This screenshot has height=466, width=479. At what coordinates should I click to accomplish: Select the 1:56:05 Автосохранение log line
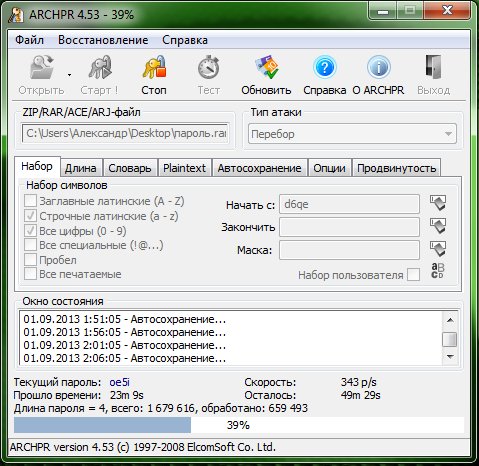tap(125, 332)
